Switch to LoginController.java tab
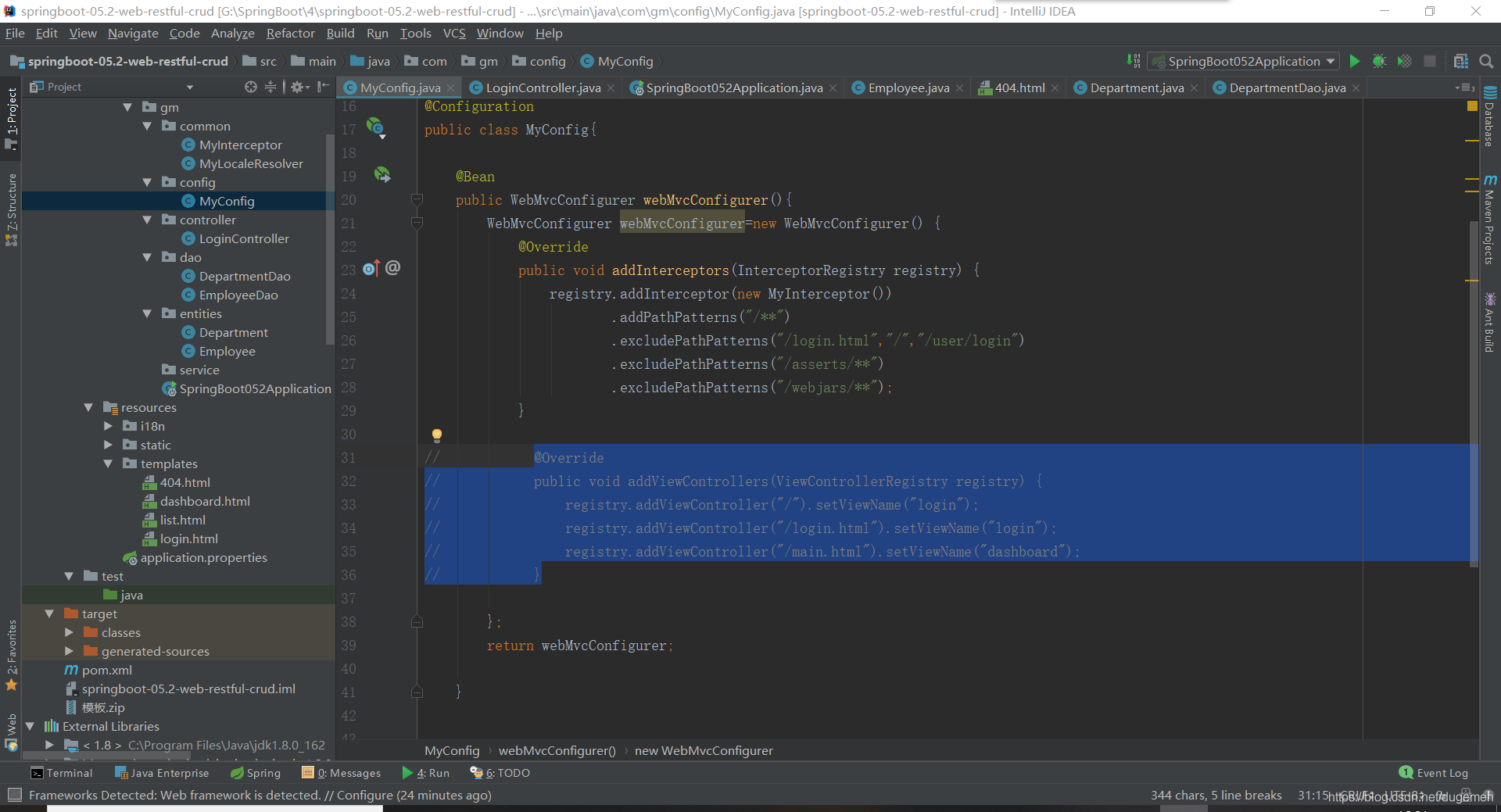The image size is (1501, 812). coord(543,88)
